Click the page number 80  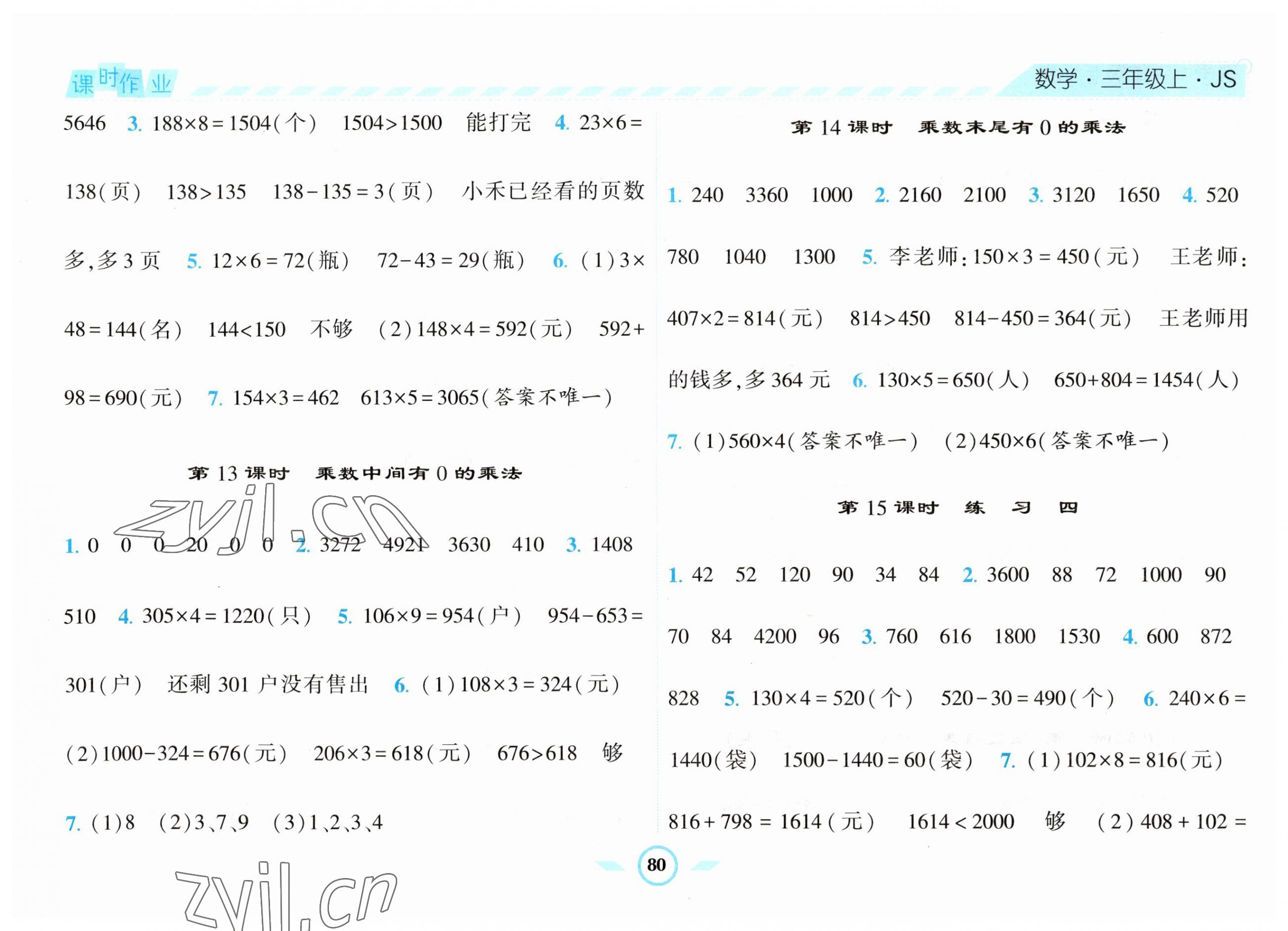(656, 865)
